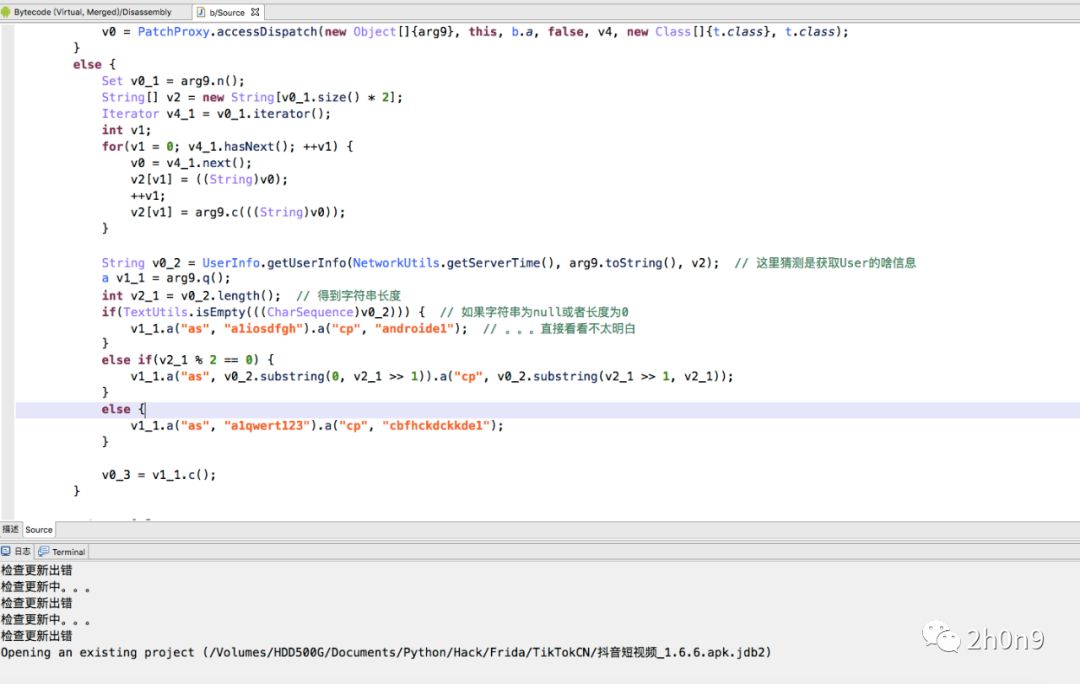Switch to the Terminal tab

pyautogui.click(x=63, y=552)
